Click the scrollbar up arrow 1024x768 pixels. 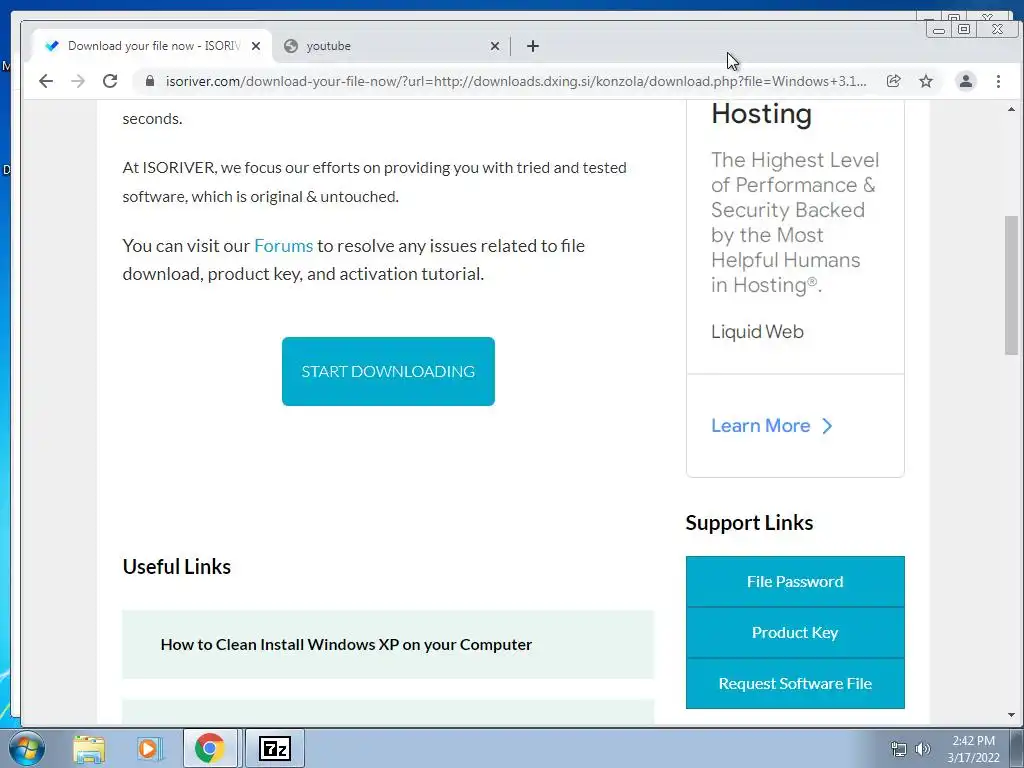click(x=1011, y=110)
